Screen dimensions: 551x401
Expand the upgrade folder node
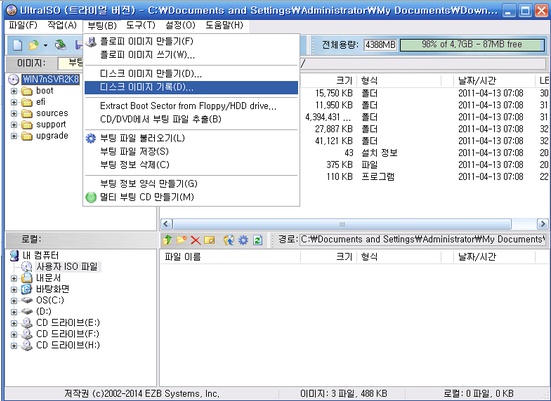14,136
